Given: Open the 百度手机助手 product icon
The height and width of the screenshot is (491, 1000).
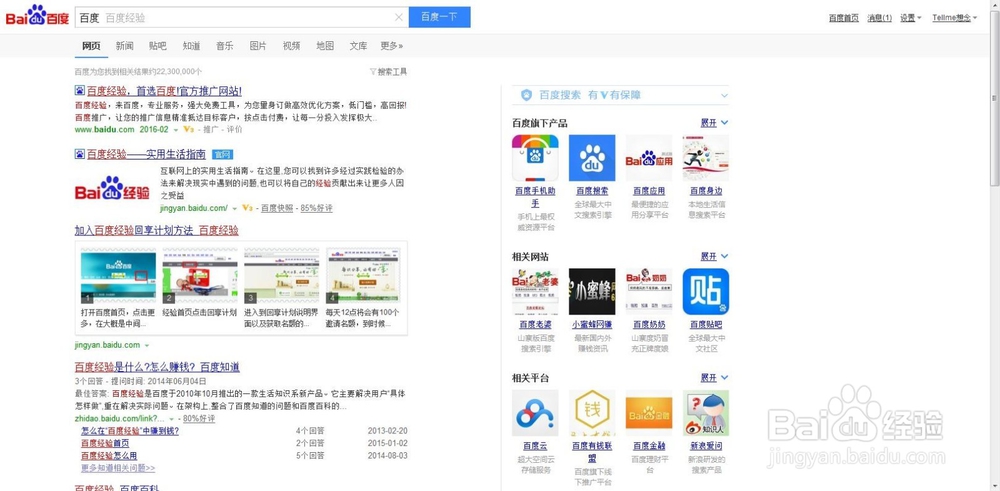Looking at the screenshot, I should (535, 158).
